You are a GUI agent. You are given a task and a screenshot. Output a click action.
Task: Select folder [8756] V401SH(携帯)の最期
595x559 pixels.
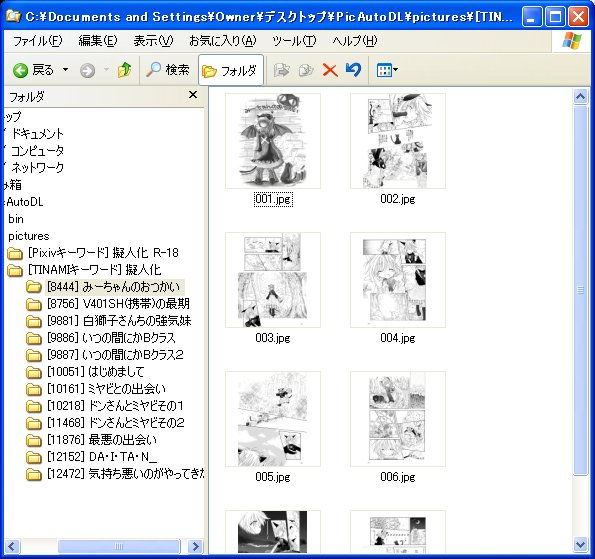click(x=118, y=304)
